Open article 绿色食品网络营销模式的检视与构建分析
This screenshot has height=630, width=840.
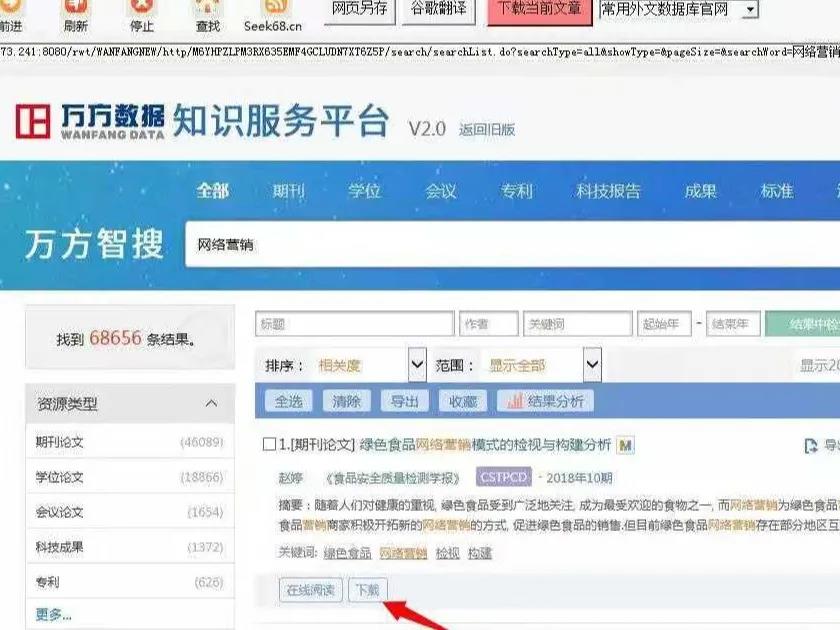pyautogui.click(x=485, y=445)
